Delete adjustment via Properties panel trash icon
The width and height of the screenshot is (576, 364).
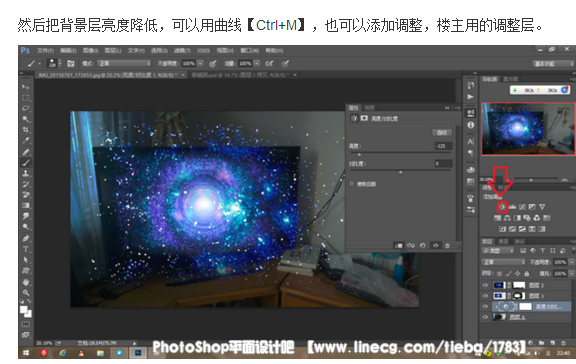(x=447, y=245)
